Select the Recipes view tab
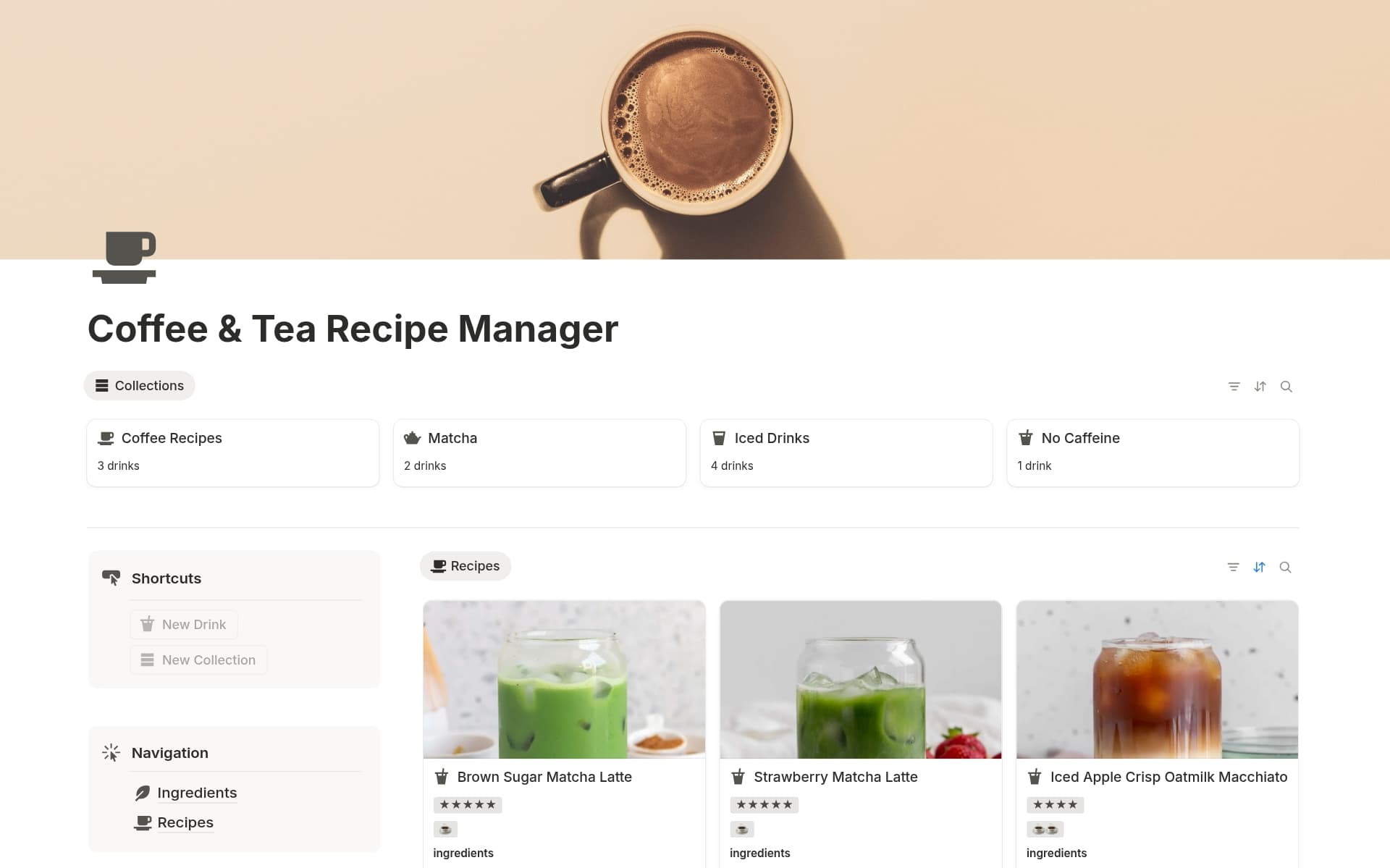 [x=466, y=566]
